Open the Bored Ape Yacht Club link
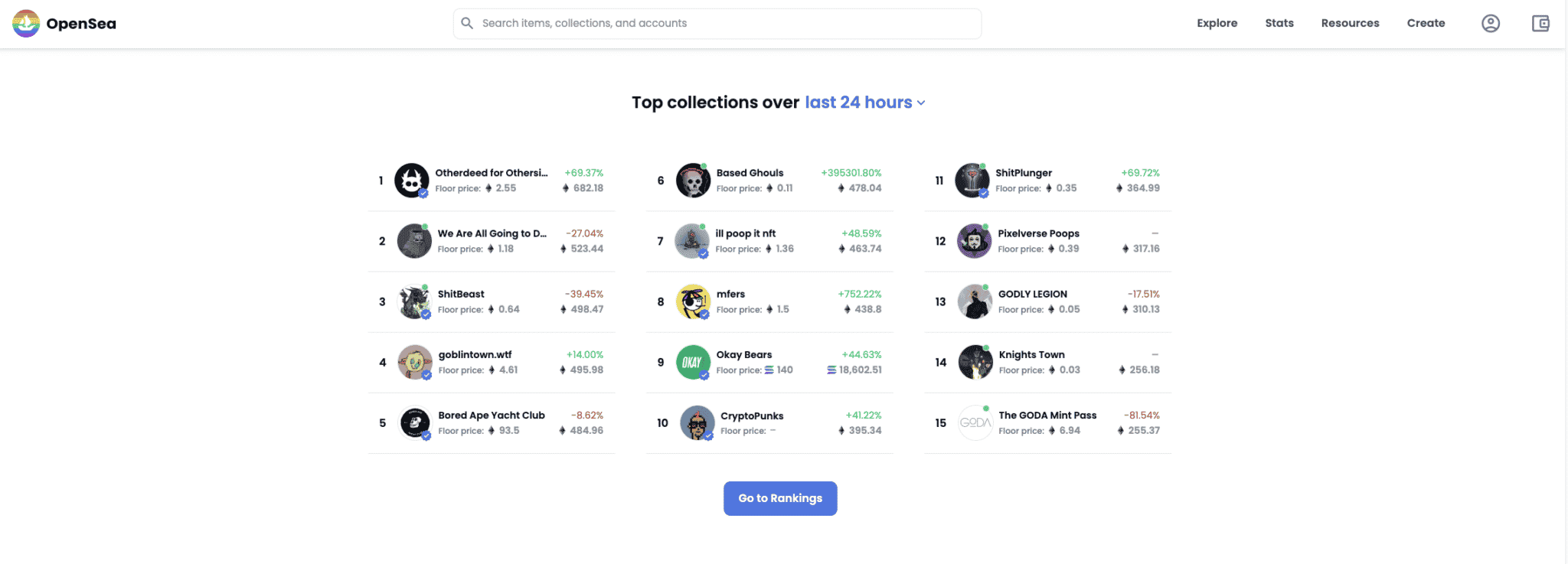Screen dimensions: 1568x564 (492, 416)
